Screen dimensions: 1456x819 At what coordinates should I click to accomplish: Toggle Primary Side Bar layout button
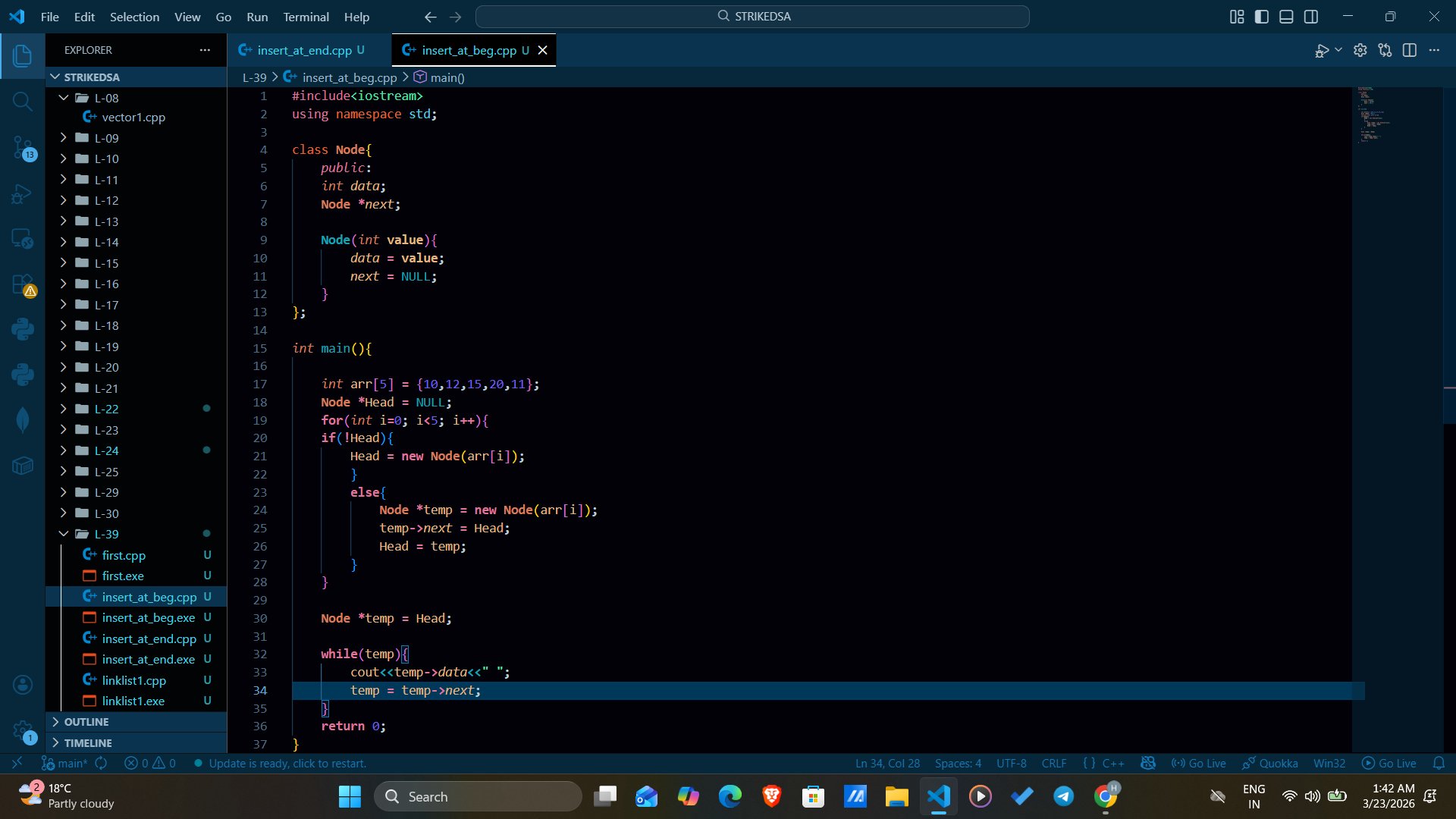coord(1262,17)
